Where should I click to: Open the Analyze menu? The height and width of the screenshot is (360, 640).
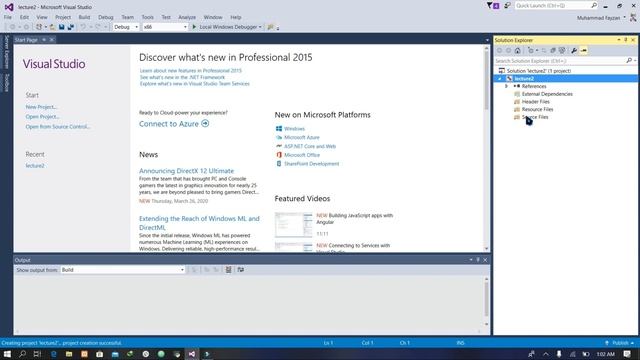point(187,17)
